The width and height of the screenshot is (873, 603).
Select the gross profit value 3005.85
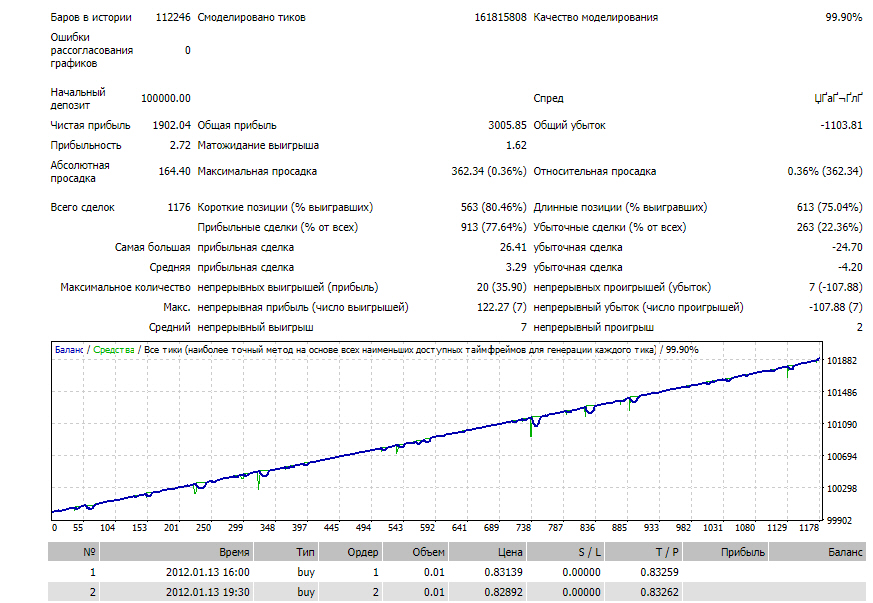click(507, 125)
